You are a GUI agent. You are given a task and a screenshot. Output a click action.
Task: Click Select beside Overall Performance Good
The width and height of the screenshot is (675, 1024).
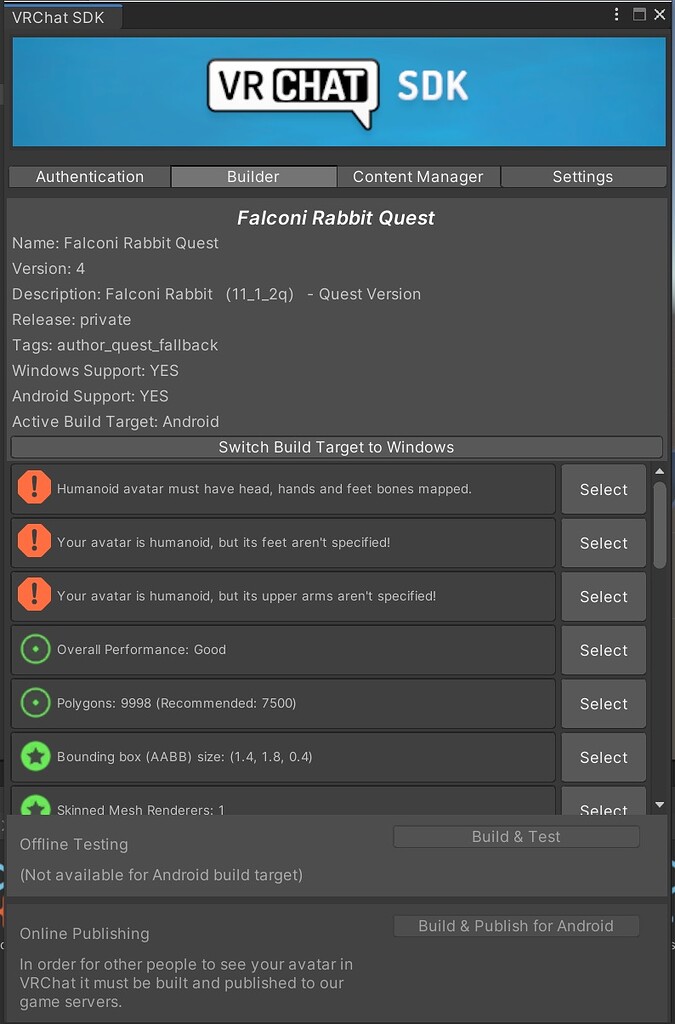coord(603,649)
